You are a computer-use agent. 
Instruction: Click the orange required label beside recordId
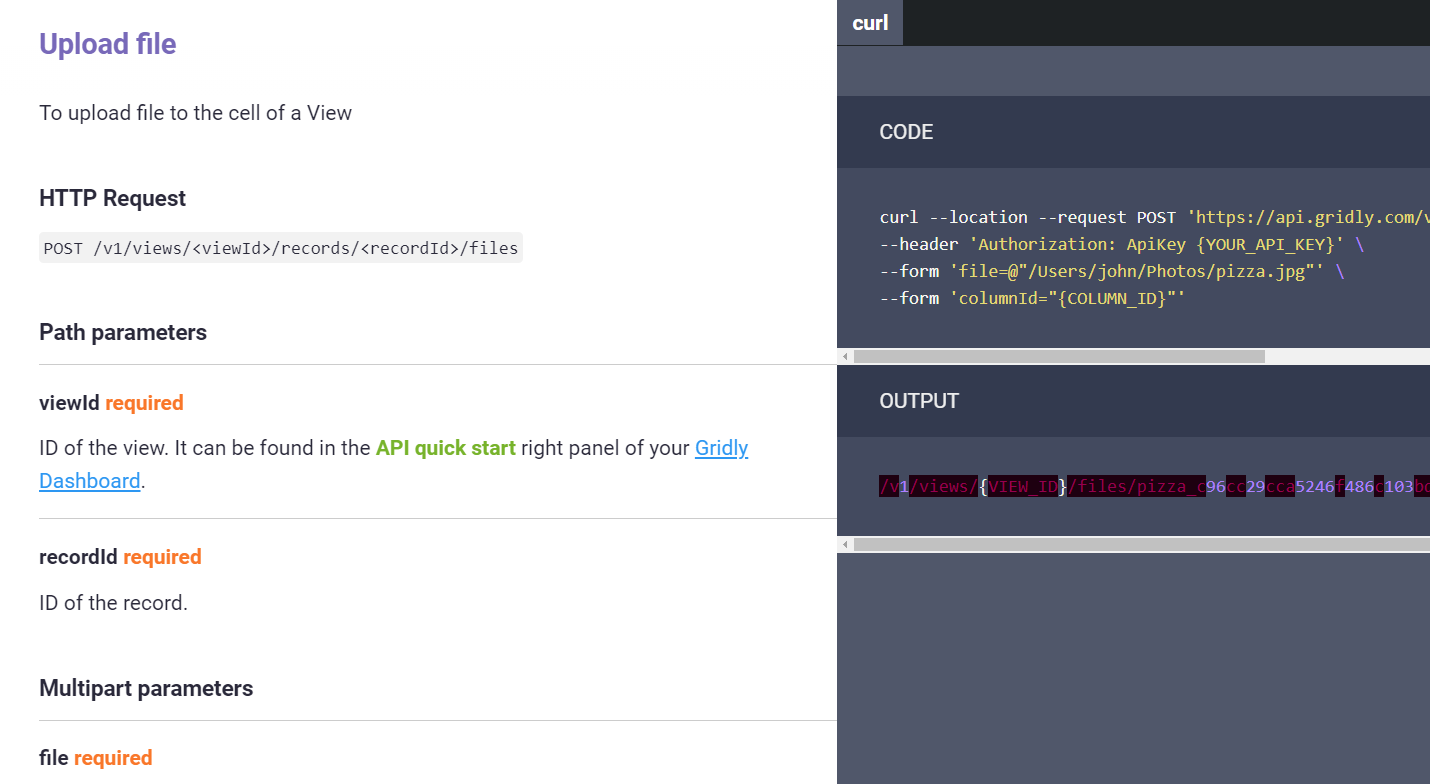(162, 557)
